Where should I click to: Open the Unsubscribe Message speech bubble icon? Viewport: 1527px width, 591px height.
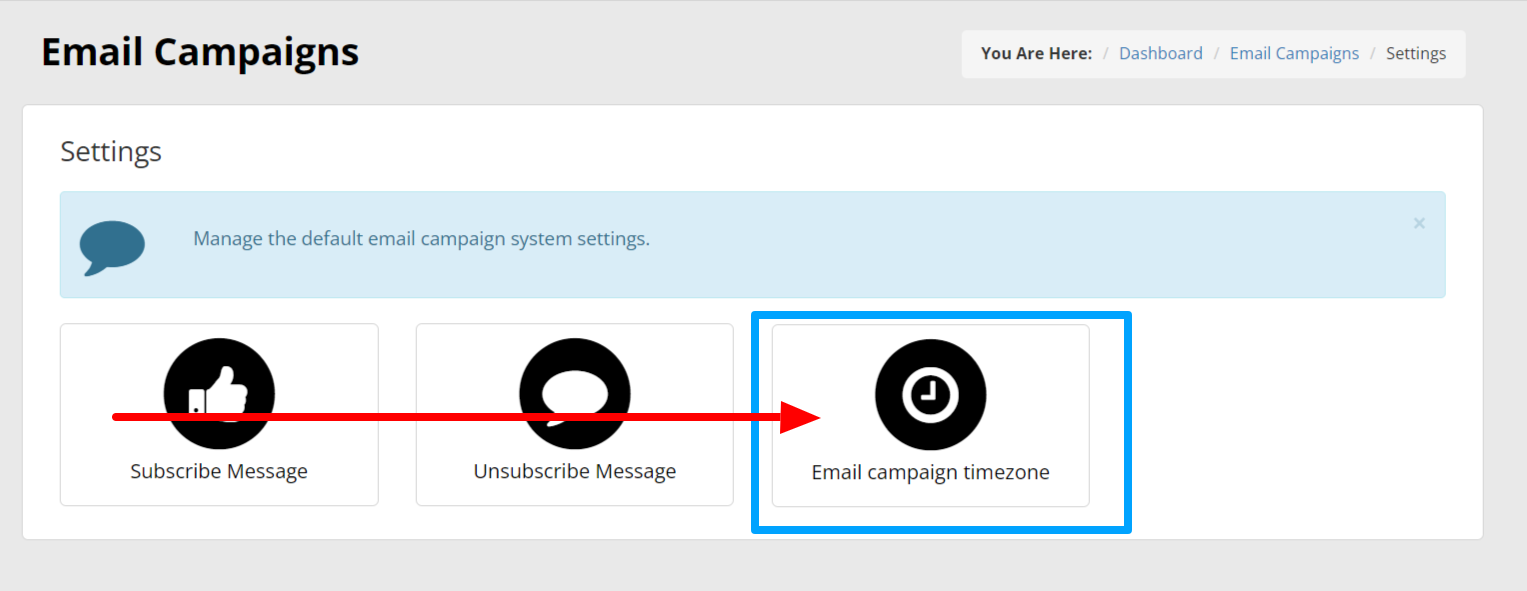575,394
